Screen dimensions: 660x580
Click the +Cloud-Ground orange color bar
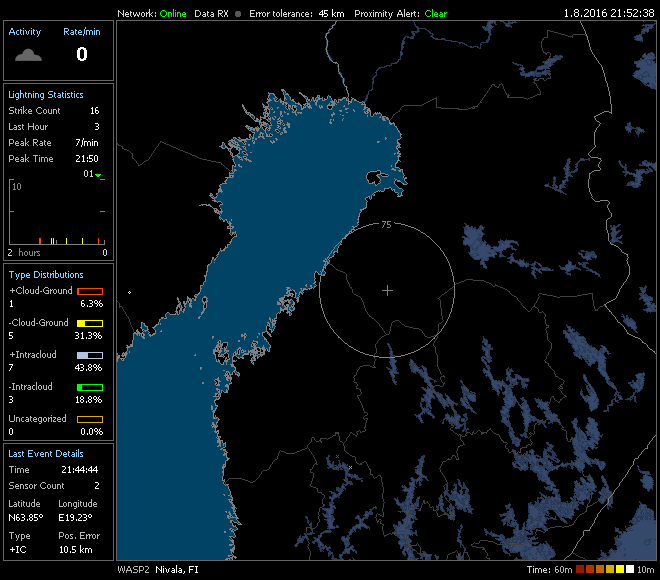[x=90, y=291]
